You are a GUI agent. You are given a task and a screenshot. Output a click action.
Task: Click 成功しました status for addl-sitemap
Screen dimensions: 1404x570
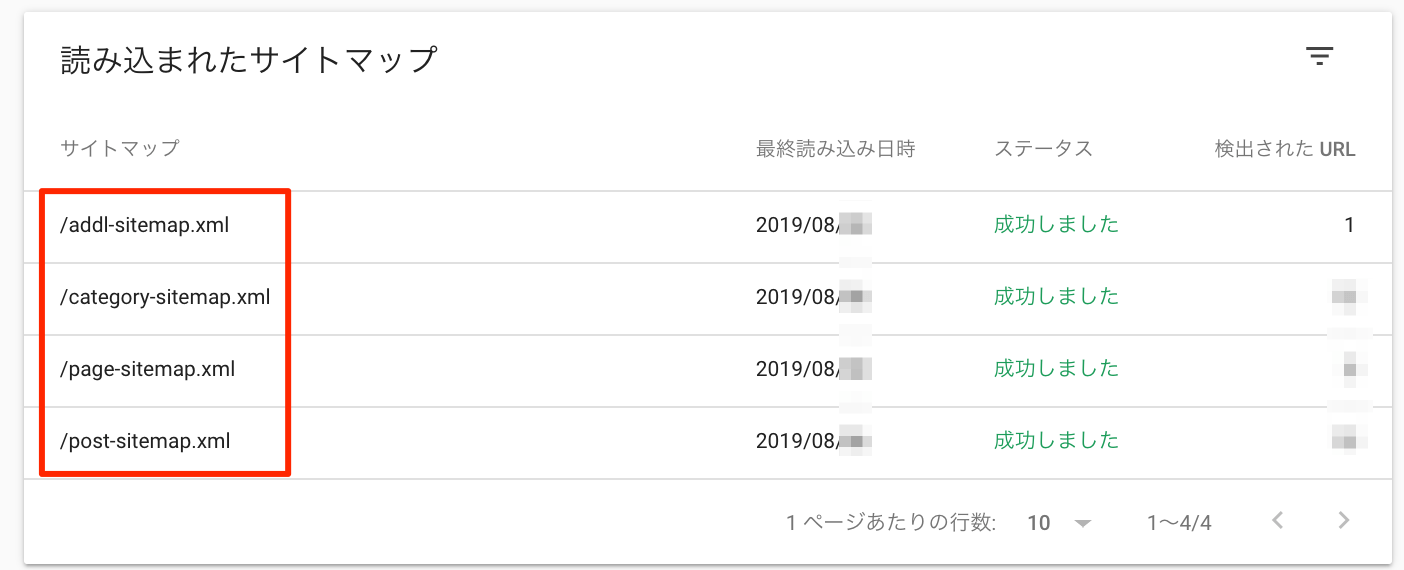click(x=1056, y=225)
